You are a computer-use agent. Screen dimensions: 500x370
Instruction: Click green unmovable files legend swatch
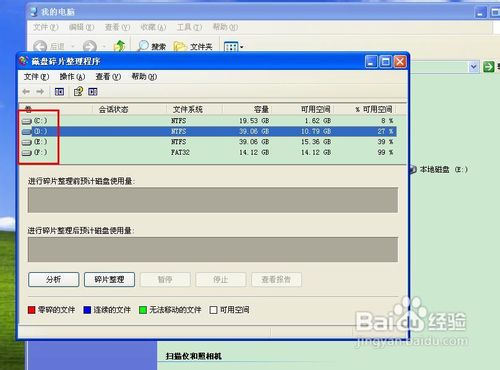coord(143,310)
